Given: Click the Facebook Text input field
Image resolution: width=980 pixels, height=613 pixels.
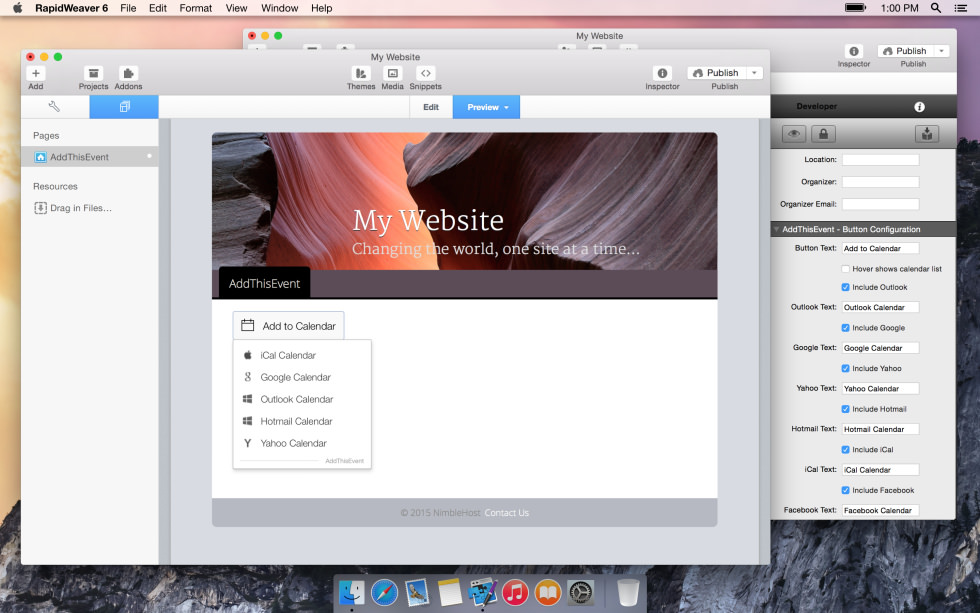Looking at the screenshot, I should [x=880, y=511].
